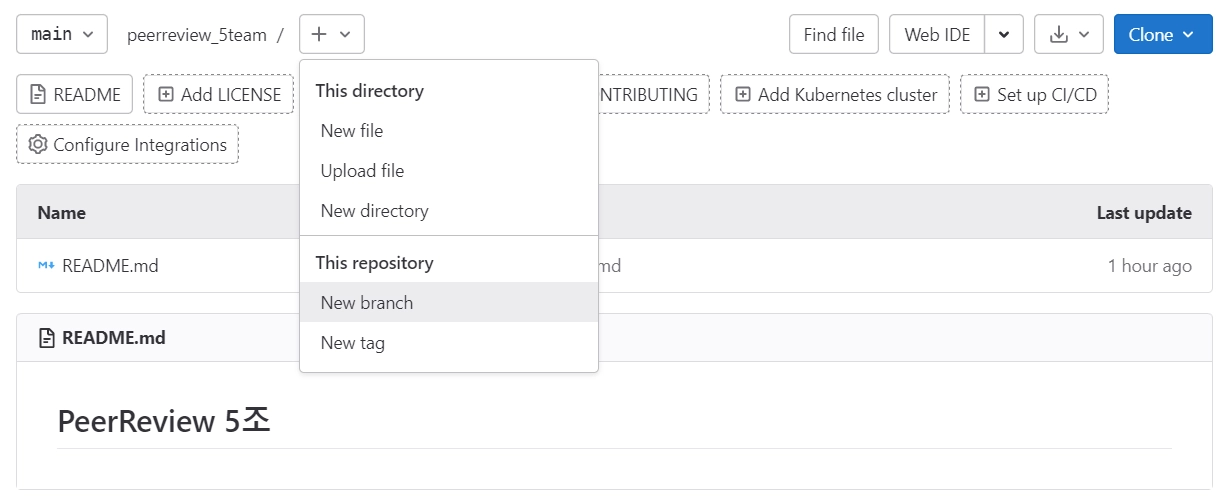The image size is (1225, 503).
Task: Click the Configure Integrations gear icon
Action: (x=38, y=145)
